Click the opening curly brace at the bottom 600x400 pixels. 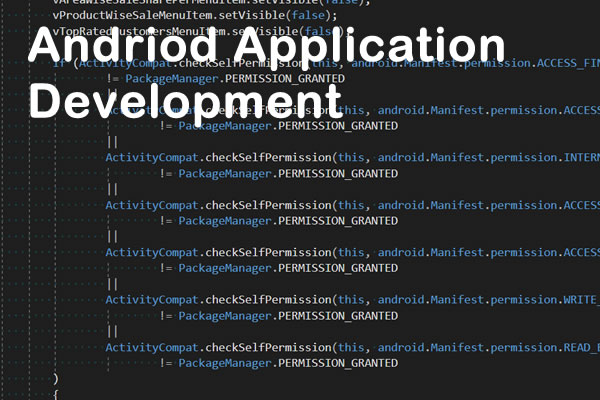[55, 394]
